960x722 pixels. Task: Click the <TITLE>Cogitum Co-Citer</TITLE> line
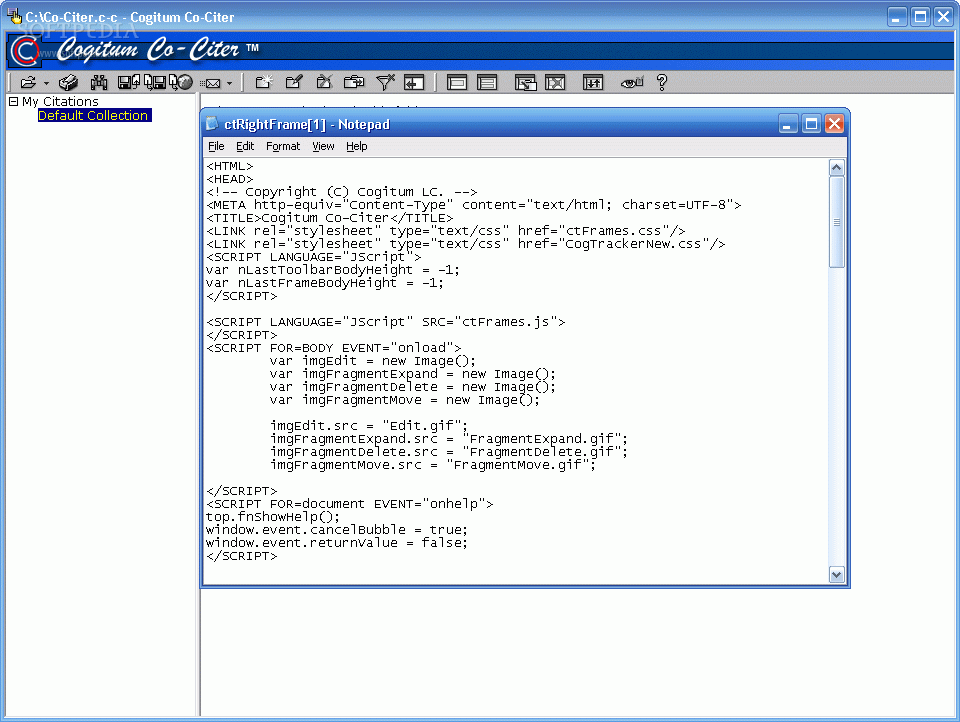[x=330, y=218]
